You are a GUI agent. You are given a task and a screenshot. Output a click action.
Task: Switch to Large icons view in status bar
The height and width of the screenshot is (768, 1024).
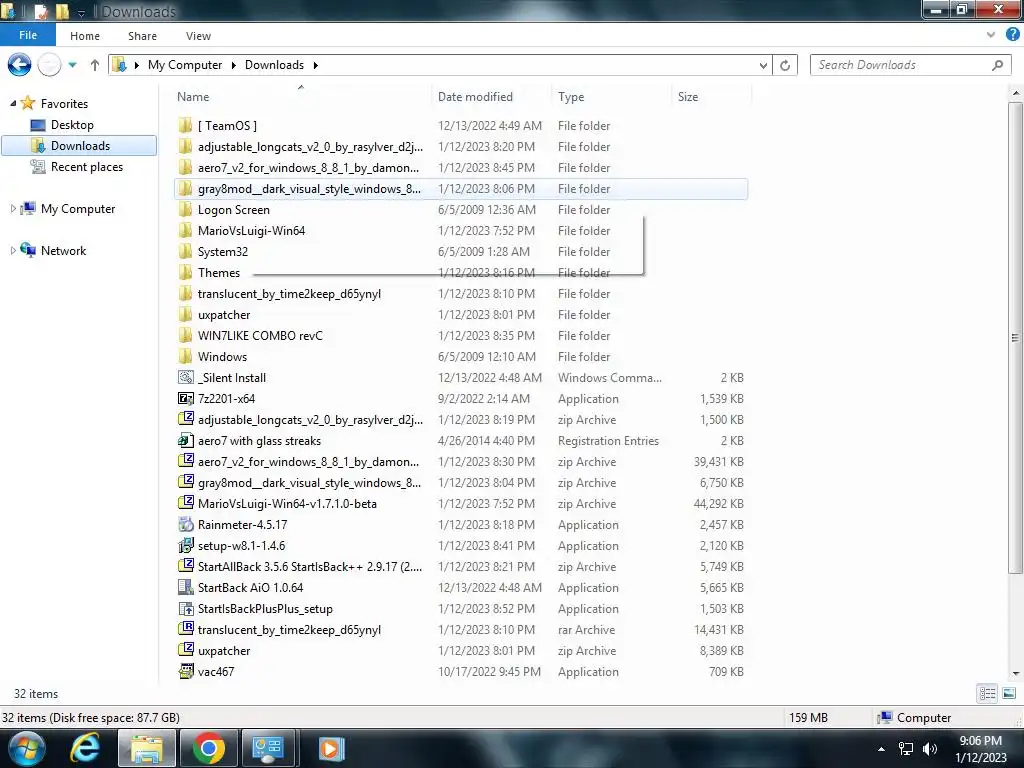click(x=1009, y=694)
